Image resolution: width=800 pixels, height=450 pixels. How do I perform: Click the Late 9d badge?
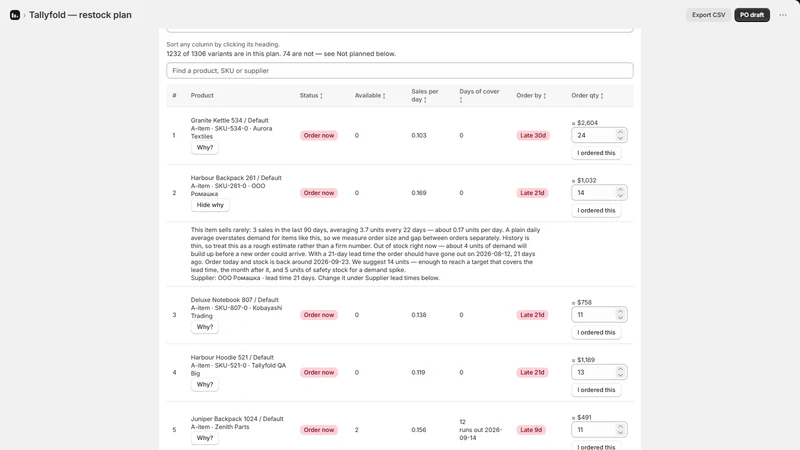[x=531, y=430]
